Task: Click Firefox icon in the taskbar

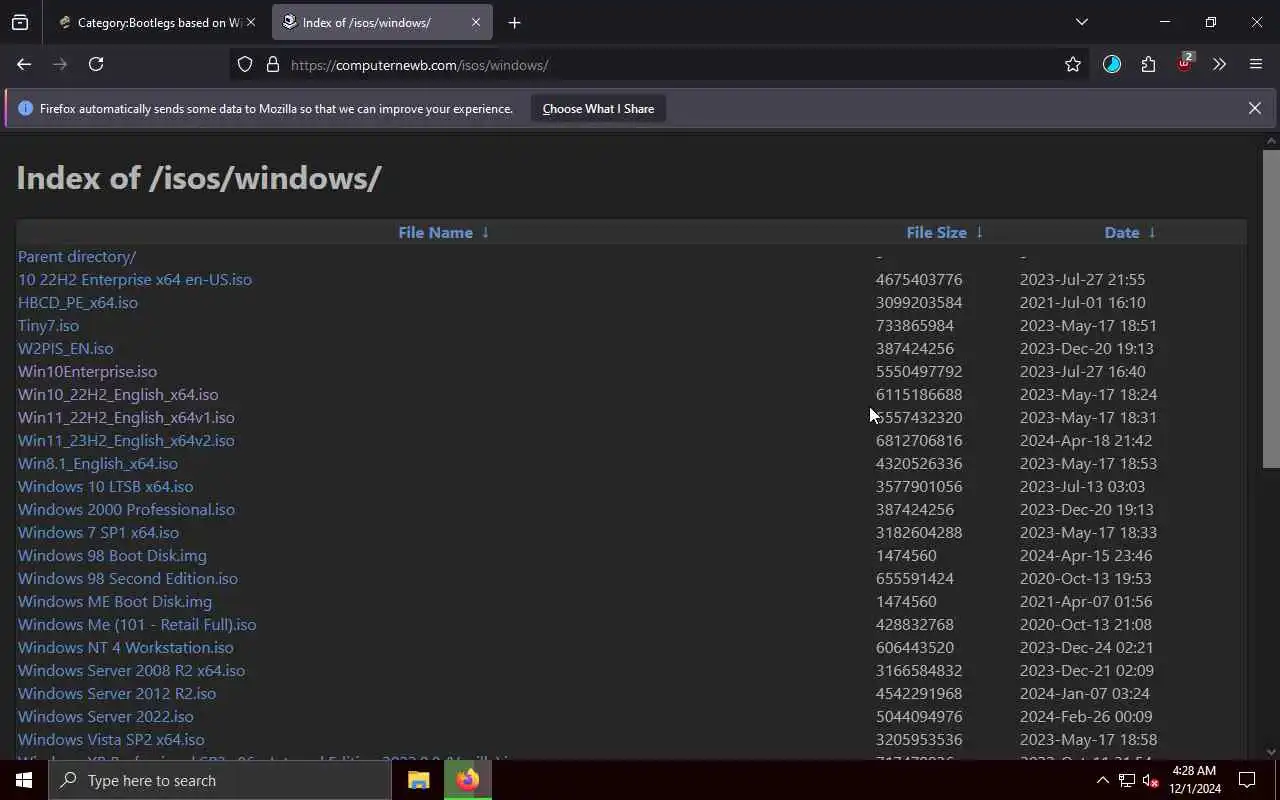Action: click(467, 780)
